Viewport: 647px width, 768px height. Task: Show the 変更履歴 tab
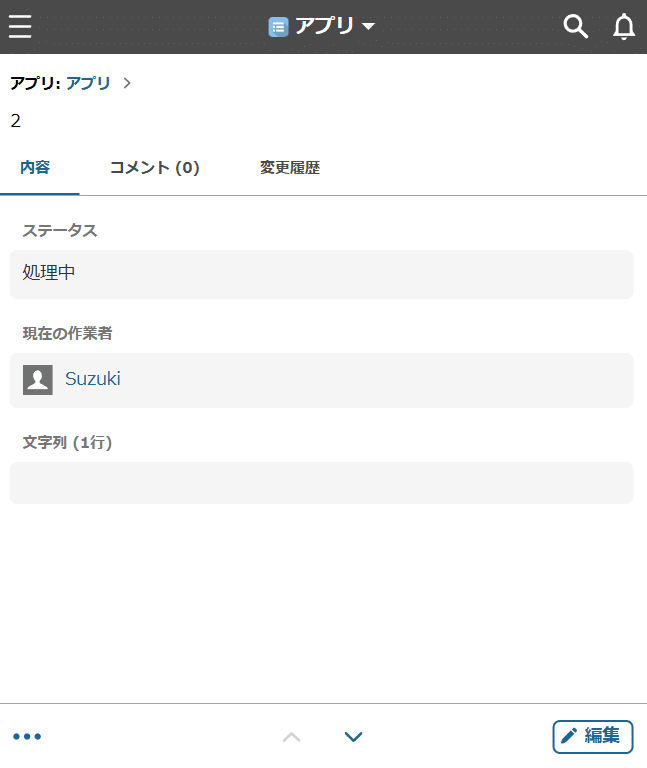point(290,168)
